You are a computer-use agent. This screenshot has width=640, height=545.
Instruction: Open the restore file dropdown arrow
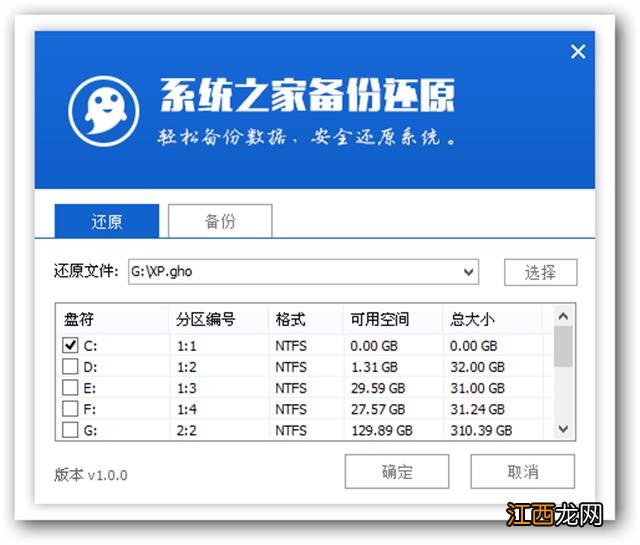pyautogui.click(x=469, y=272)
